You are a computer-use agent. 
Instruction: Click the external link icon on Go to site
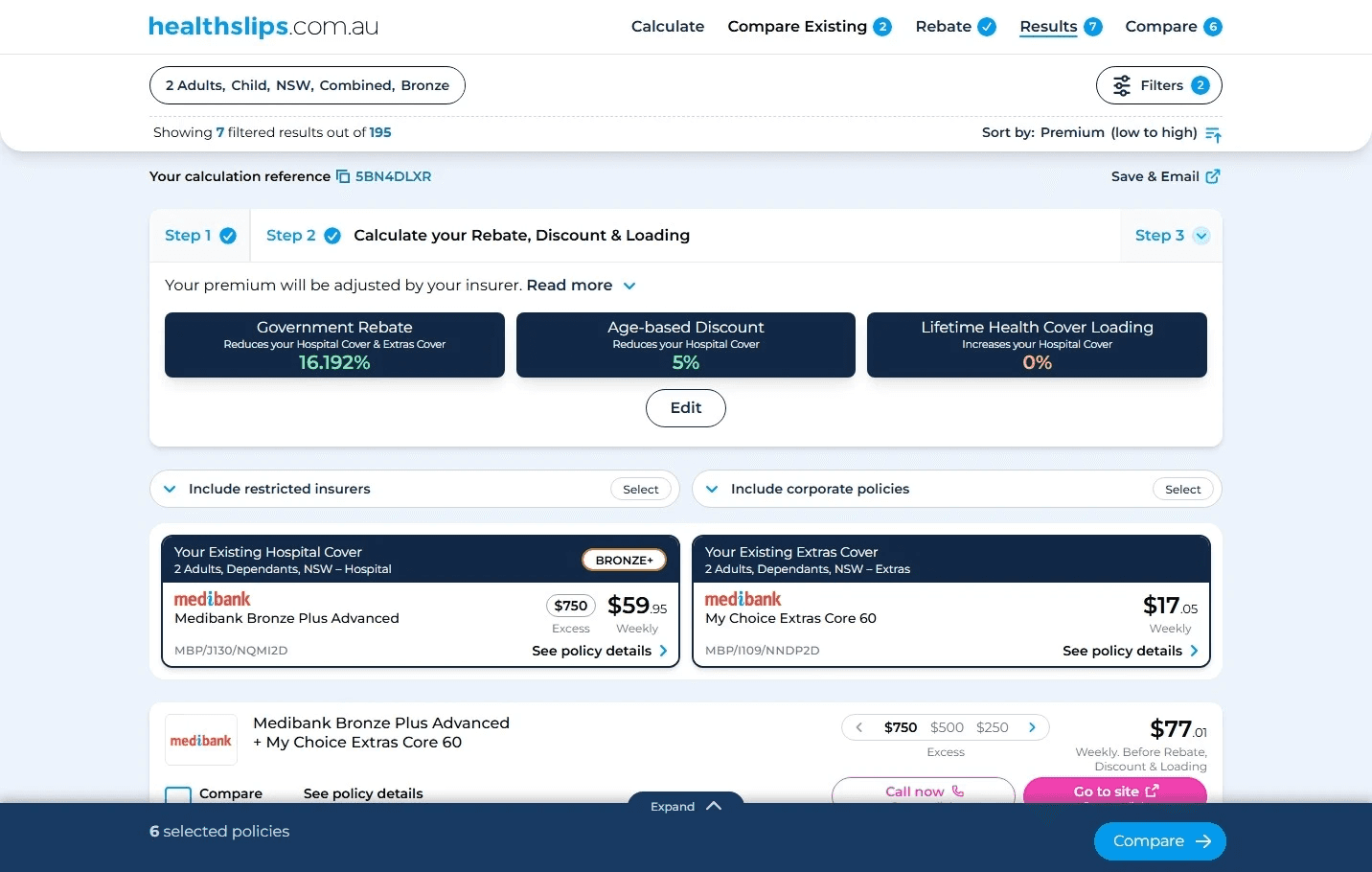pos(1152,792)
